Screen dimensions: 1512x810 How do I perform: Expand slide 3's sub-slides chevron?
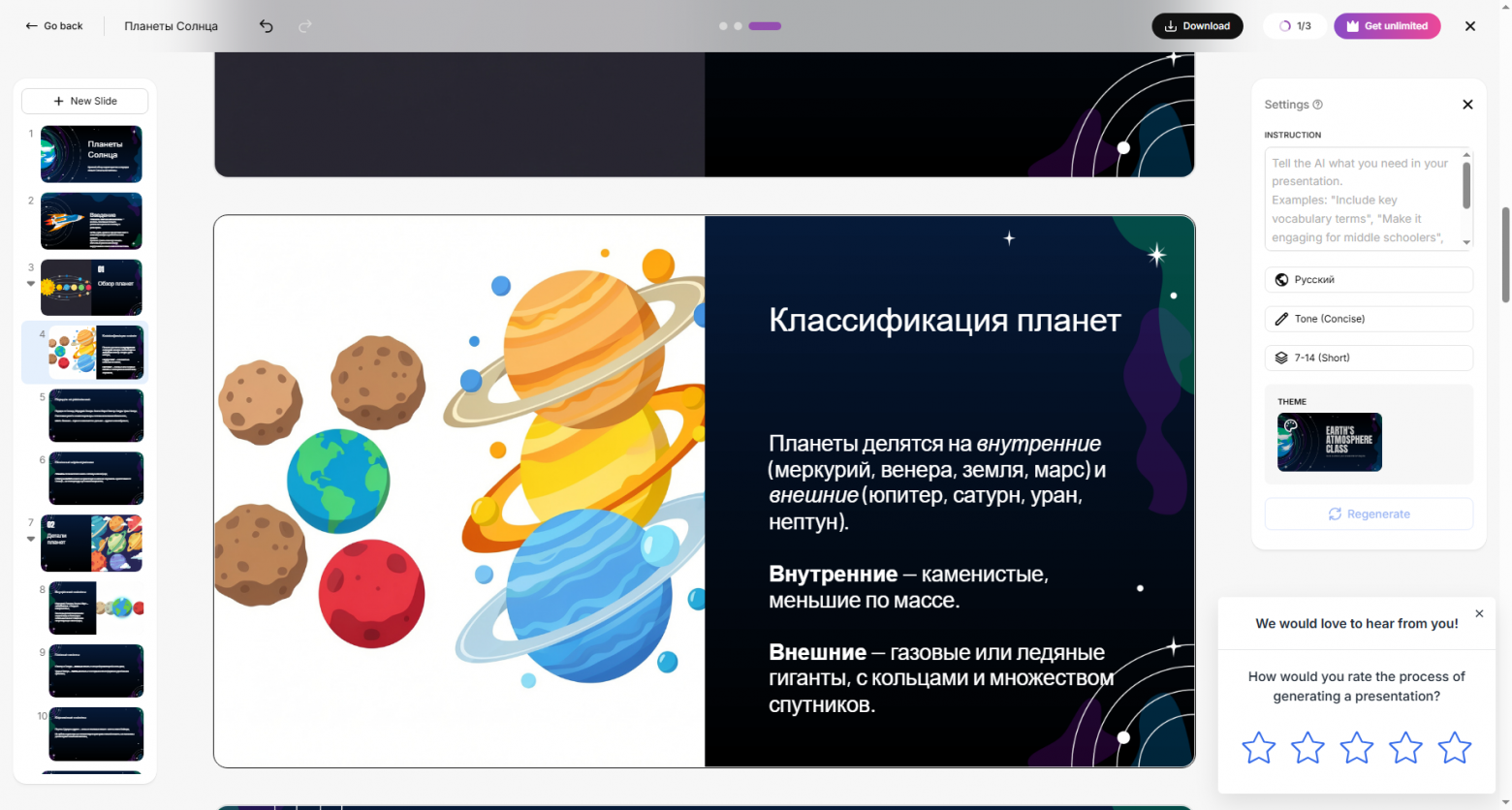pos(30,284)
